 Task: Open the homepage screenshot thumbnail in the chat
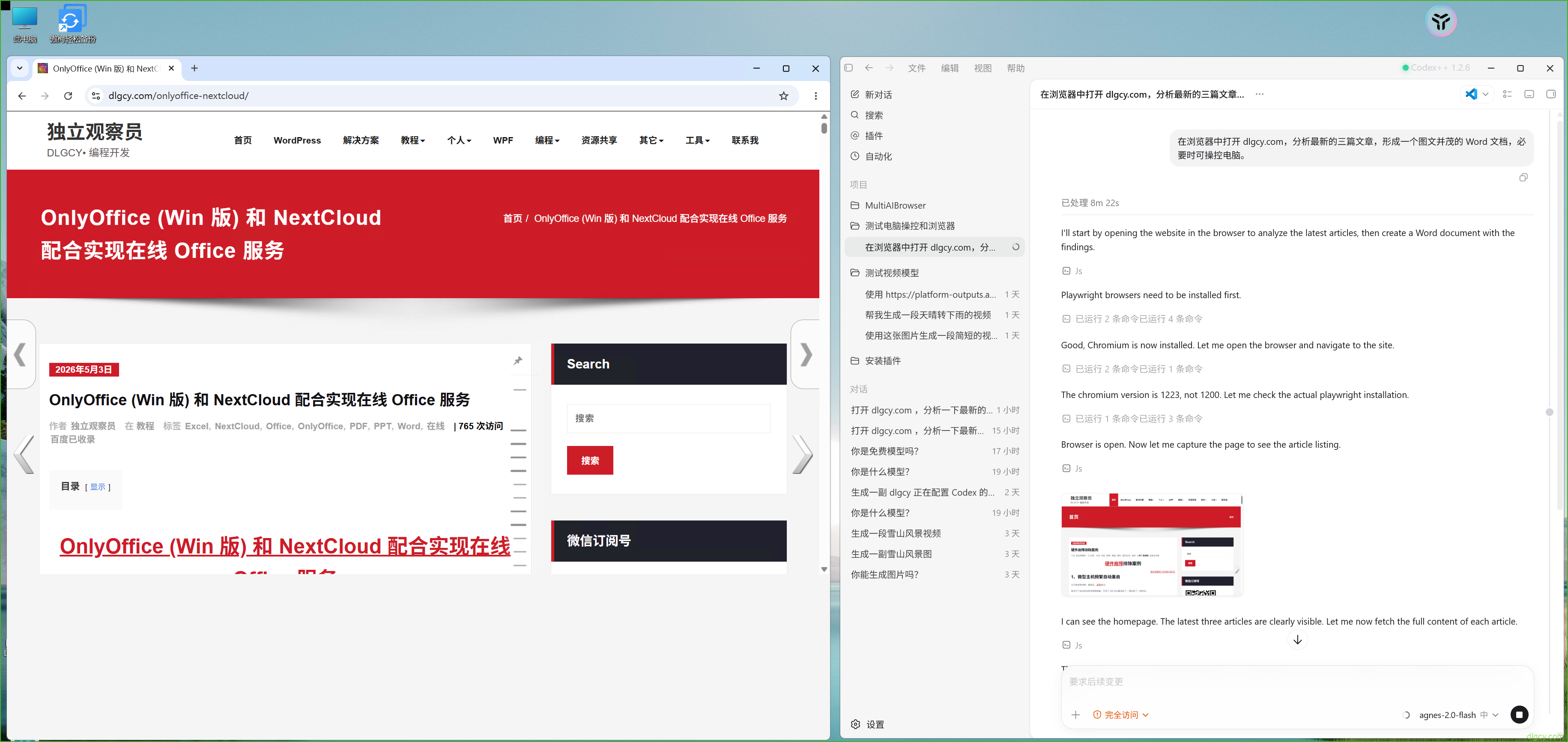click(x=1152, y=545)
